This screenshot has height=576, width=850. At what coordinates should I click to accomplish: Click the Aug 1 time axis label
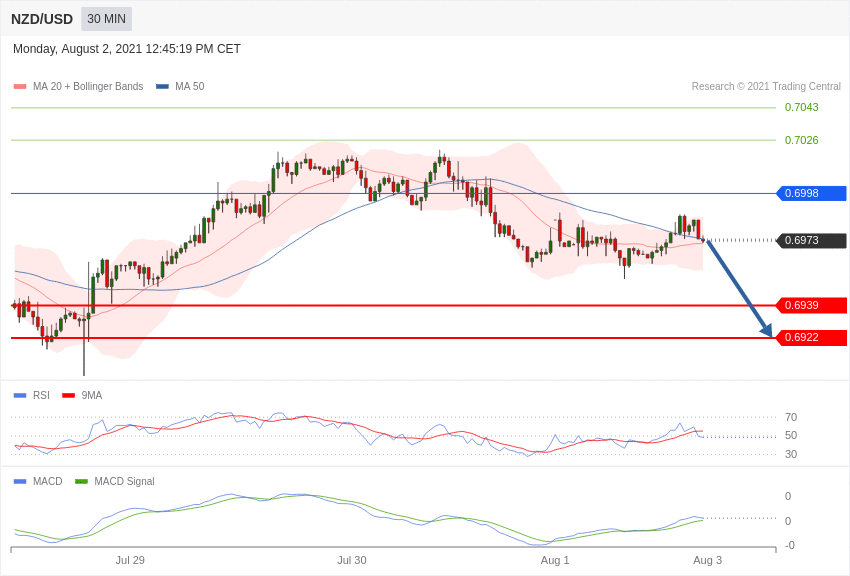pyautogui.click(x=555, y=560)
